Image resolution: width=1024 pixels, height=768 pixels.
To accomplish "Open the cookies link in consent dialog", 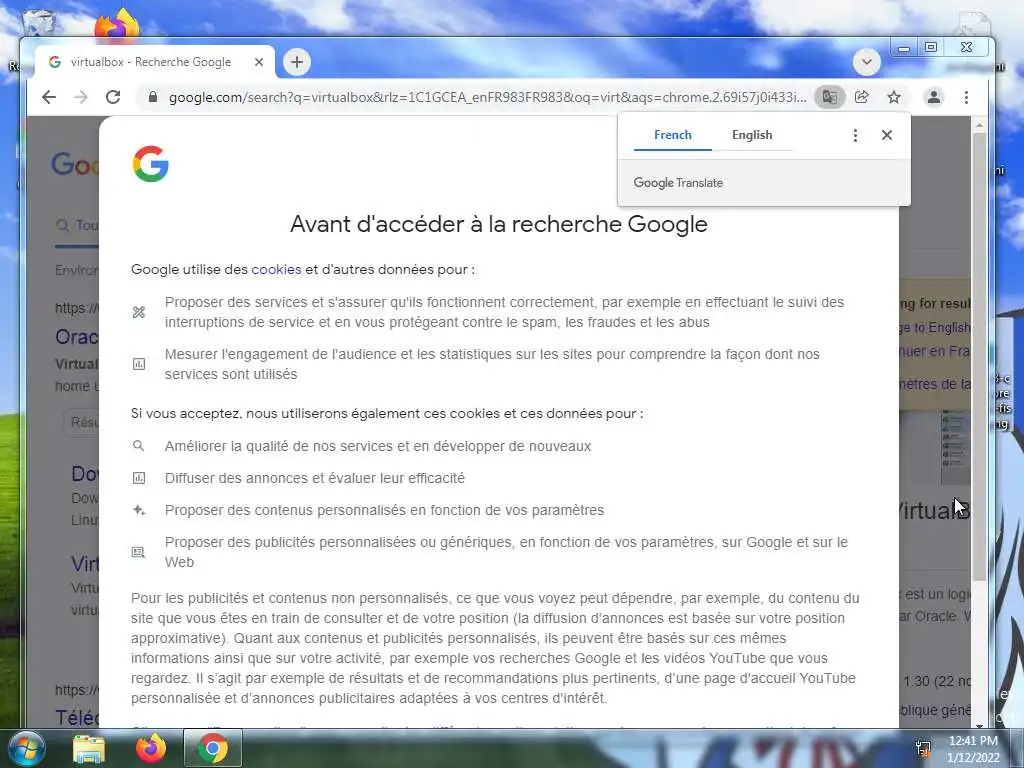I will [x=276, y=269].
